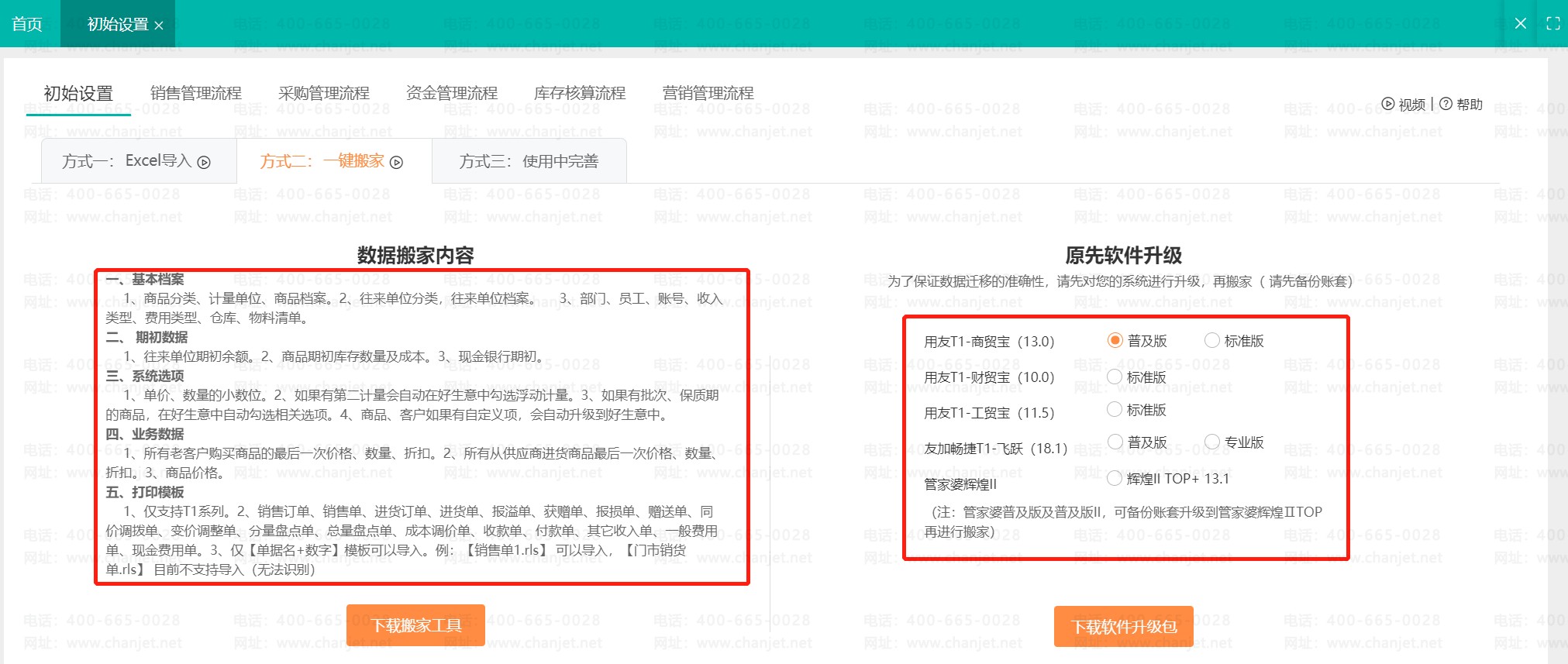Image resolution: width=1568 pixels, height=664 pixels.
Task: Open the 采购管理流程 tab
Action: 324,94
